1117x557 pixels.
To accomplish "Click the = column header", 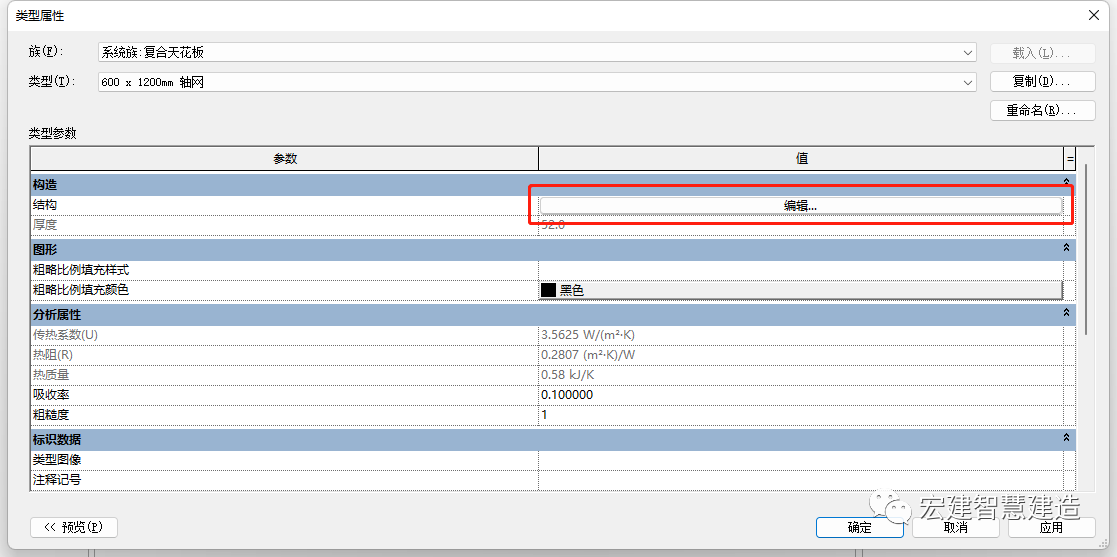I will point(1069,159).
